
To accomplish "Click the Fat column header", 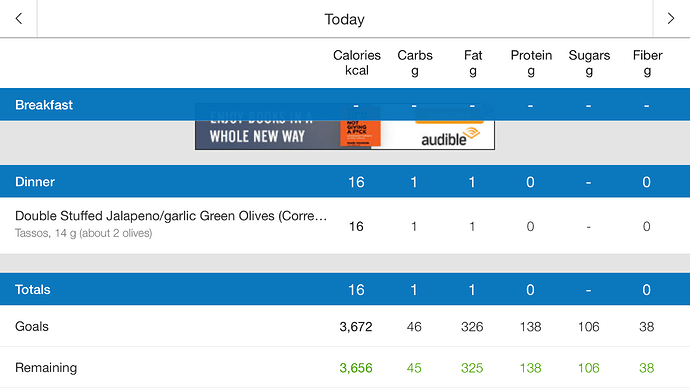I will coord(473,62).
